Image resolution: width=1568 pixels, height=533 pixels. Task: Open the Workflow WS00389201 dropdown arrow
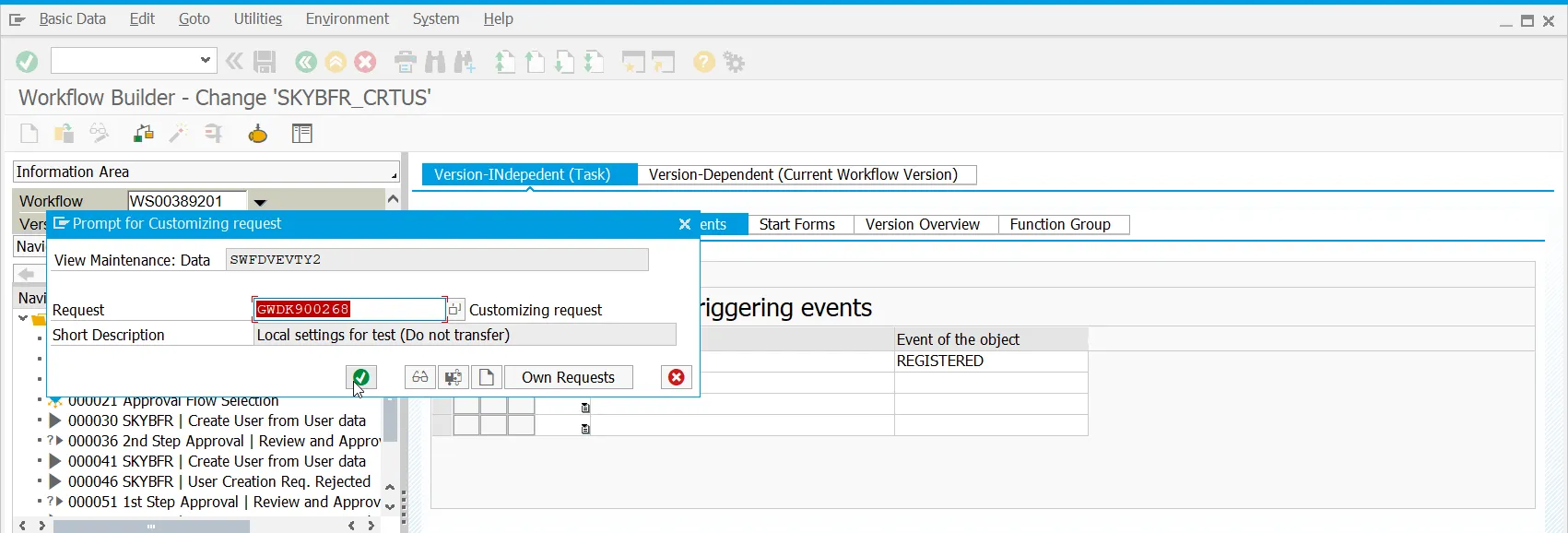(260, 202)
